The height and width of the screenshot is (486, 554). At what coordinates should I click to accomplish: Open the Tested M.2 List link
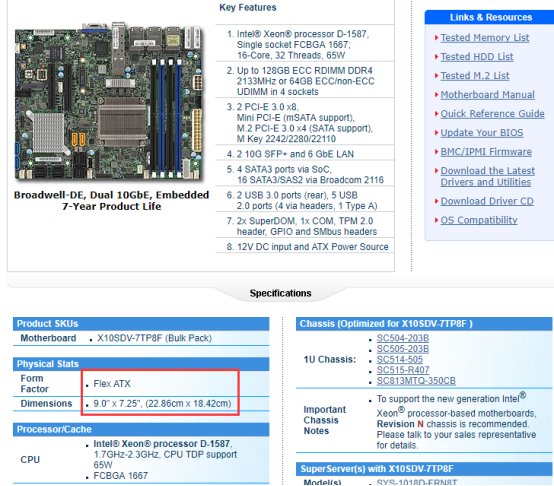click(475, 76)
